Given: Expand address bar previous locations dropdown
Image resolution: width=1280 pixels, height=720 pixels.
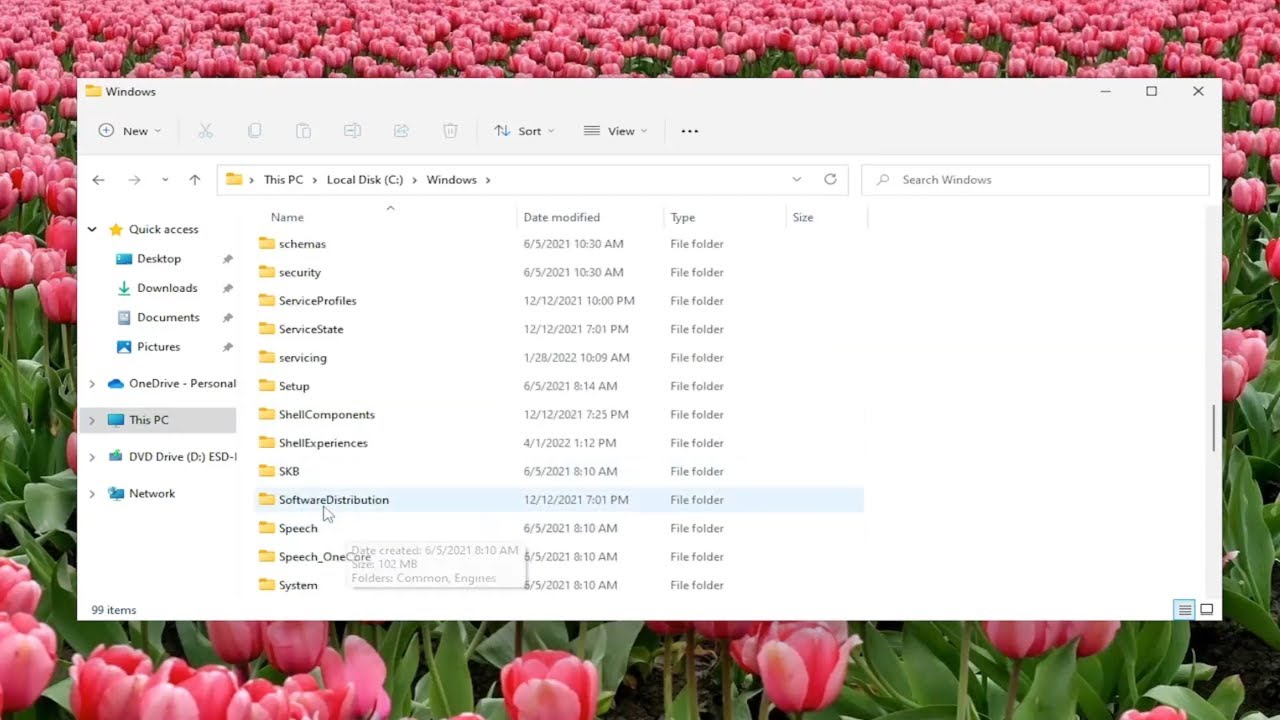Looking at the screenshot, I should click(797, 180).
